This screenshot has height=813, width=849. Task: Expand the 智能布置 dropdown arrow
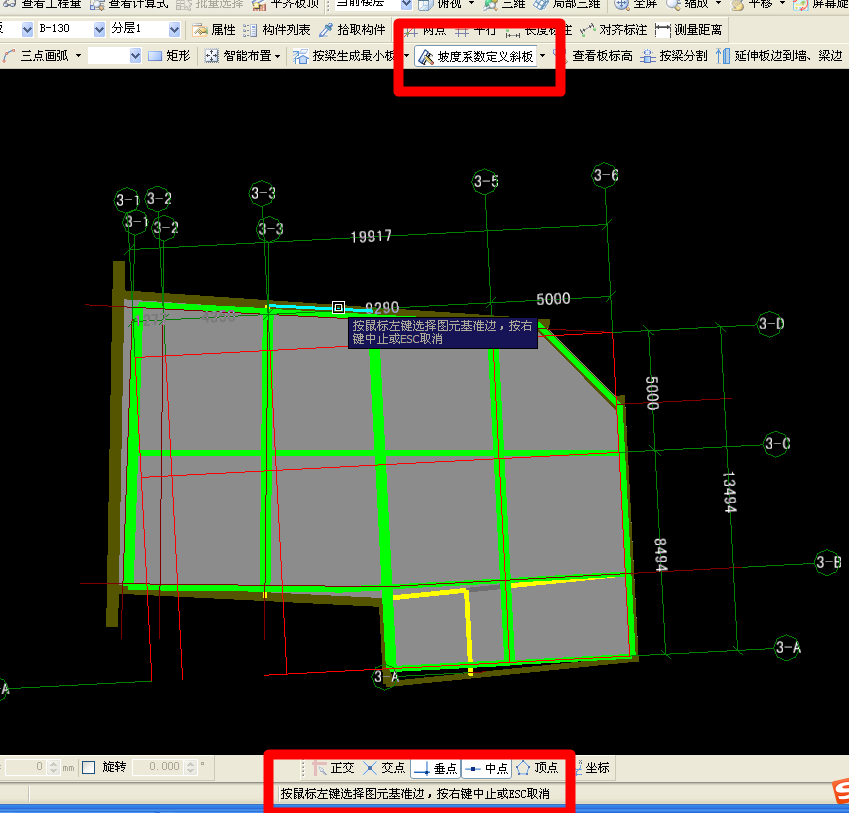[278, 56]
